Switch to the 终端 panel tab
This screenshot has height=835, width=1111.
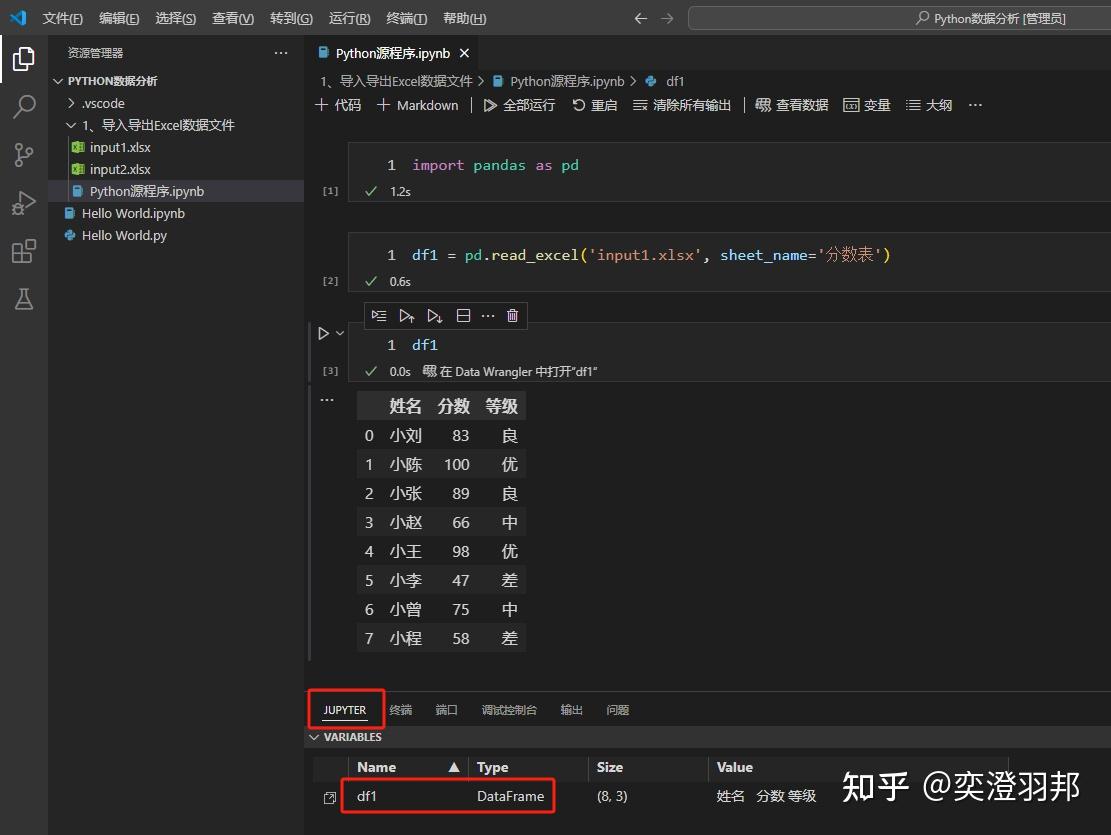click(x=400, y=709)
